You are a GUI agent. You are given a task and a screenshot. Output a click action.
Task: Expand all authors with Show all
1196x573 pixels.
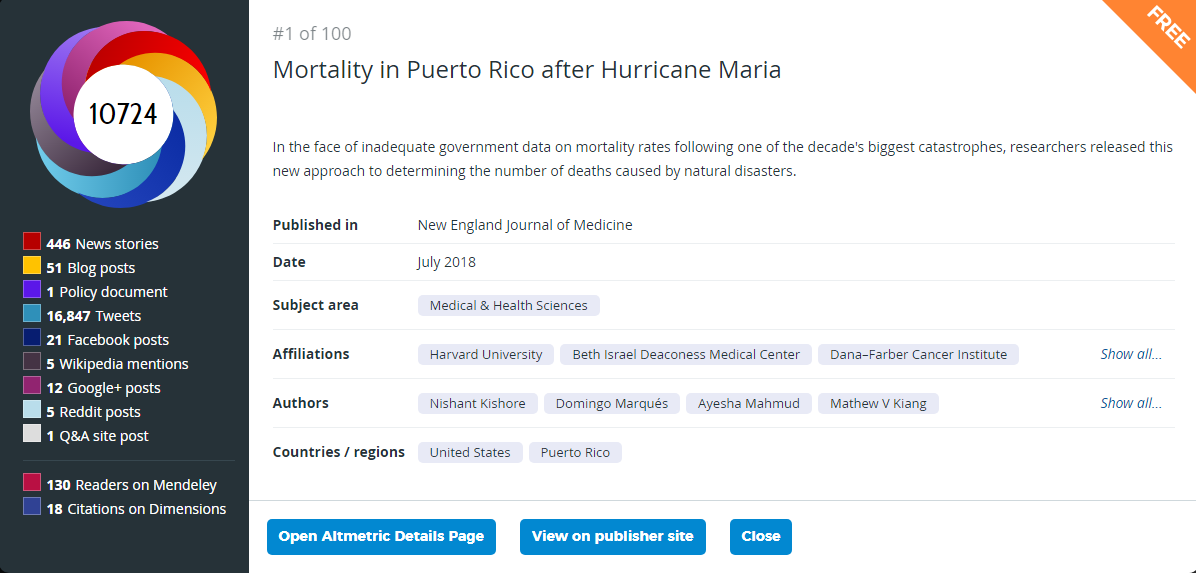1130,403
